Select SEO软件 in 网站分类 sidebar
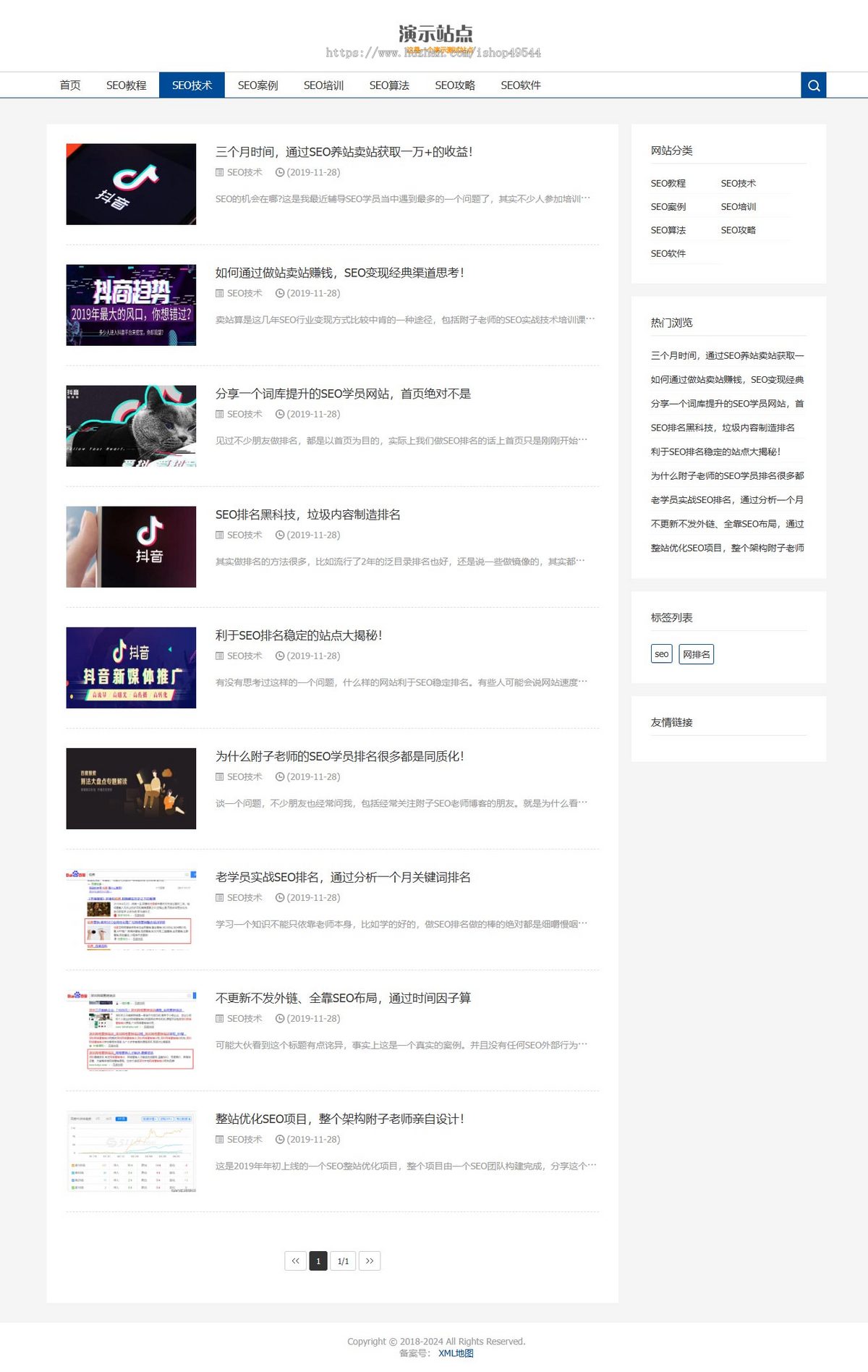 click(x=668, y=253)
